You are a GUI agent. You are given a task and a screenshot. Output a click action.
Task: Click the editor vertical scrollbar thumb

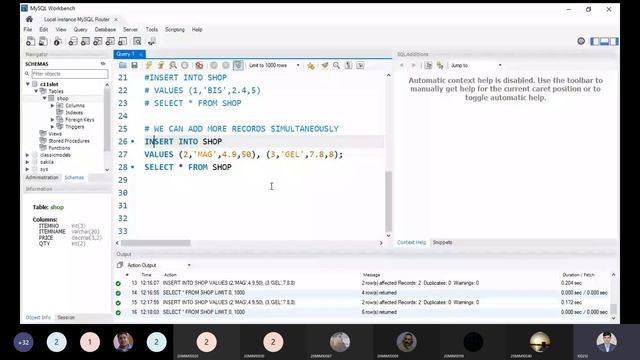(389, 201)
